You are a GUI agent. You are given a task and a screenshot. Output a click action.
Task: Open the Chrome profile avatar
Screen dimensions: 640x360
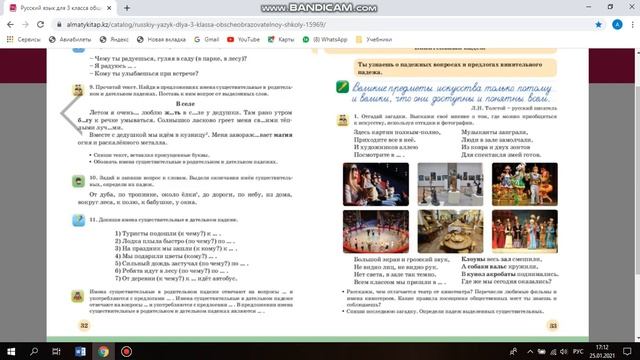coord(617,24)
